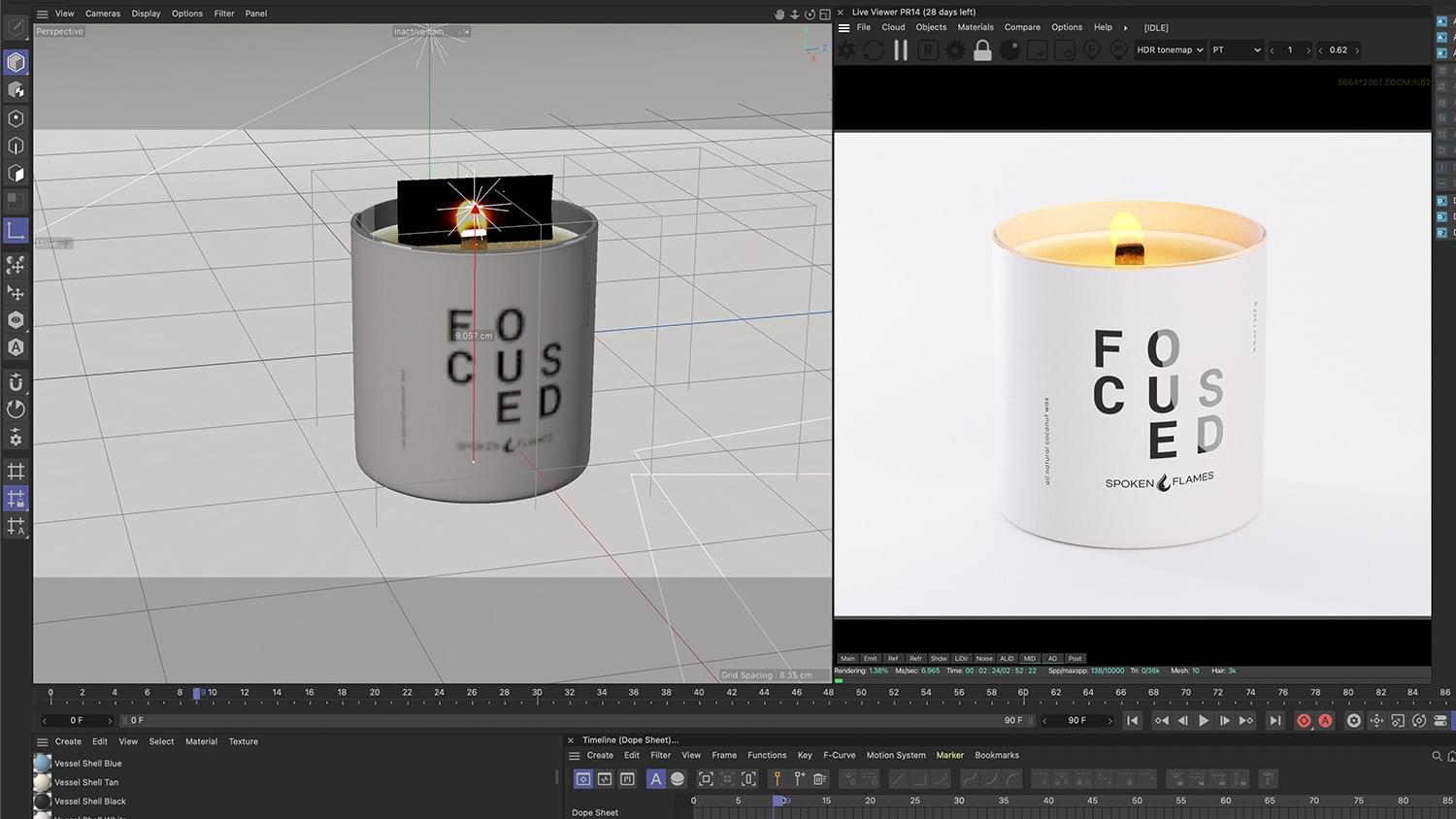This screenshot has width=1456, height=819.
Task: Toggle the automatic workplane icon
Action: tap(16, 527)
